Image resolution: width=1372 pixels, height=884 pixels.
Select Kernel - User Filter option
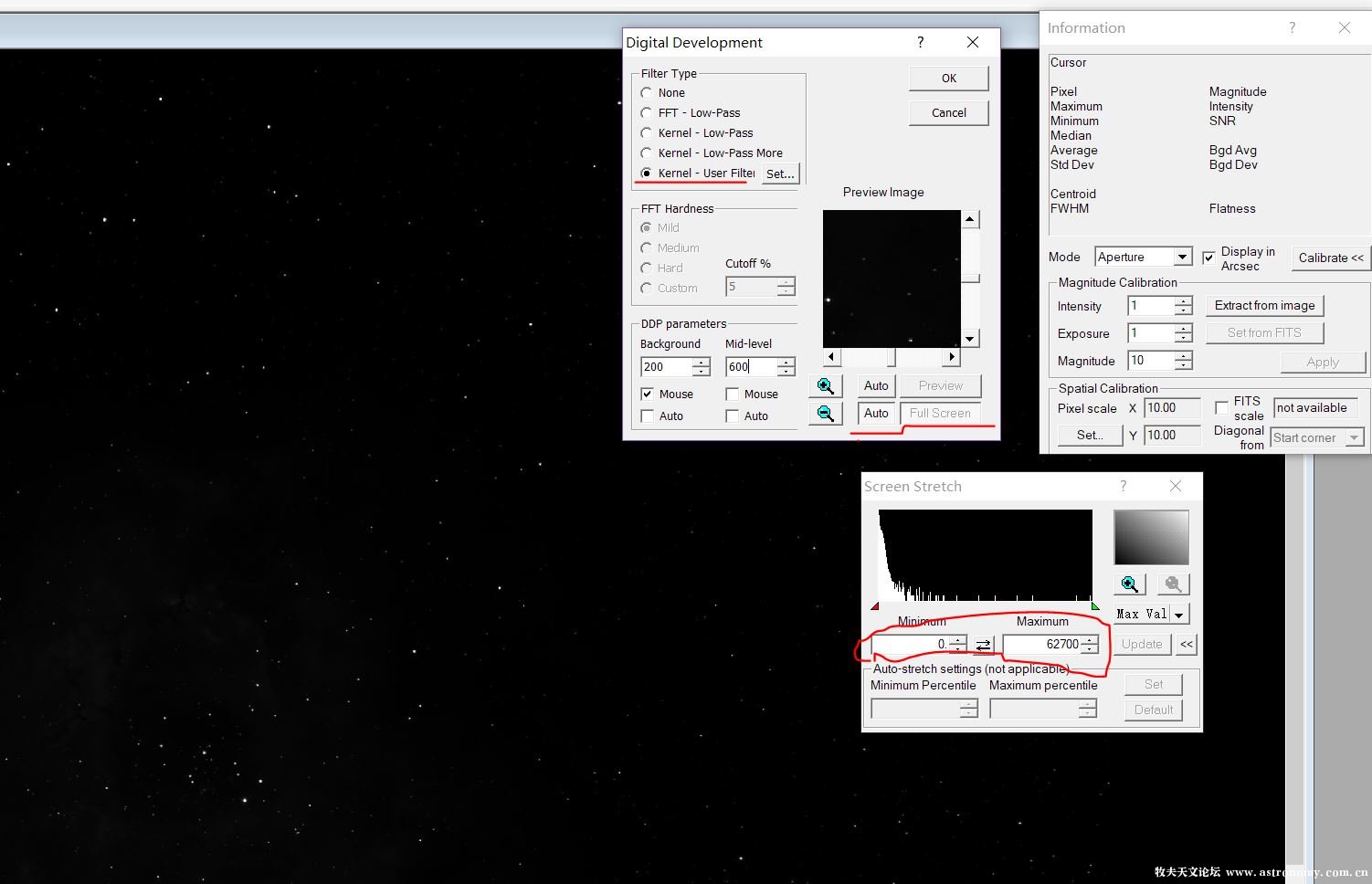coord(647,174)
